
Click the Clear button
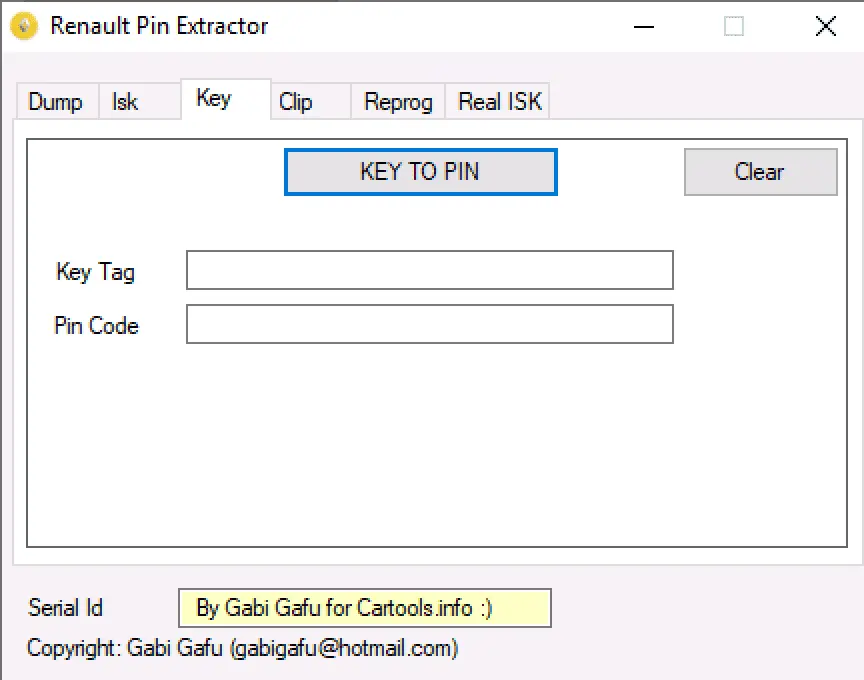(760, 172)
